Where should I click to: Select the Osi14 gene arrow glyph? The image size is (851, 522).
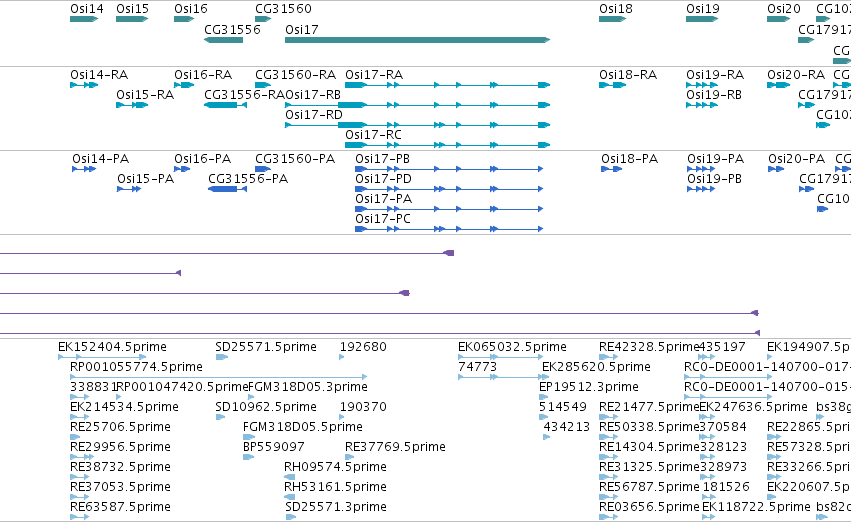tap(84, 19)
